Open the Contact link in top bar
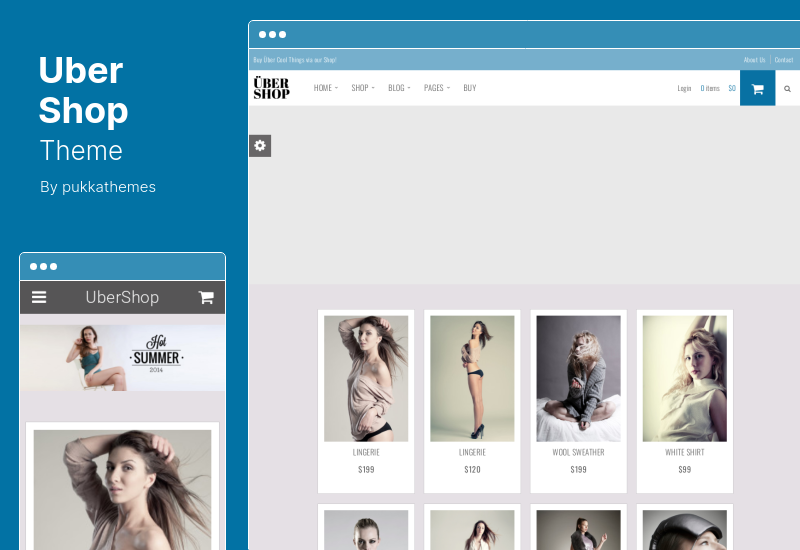Image resolution: width=800 pixels, height=550 pixels. (784, 60)
